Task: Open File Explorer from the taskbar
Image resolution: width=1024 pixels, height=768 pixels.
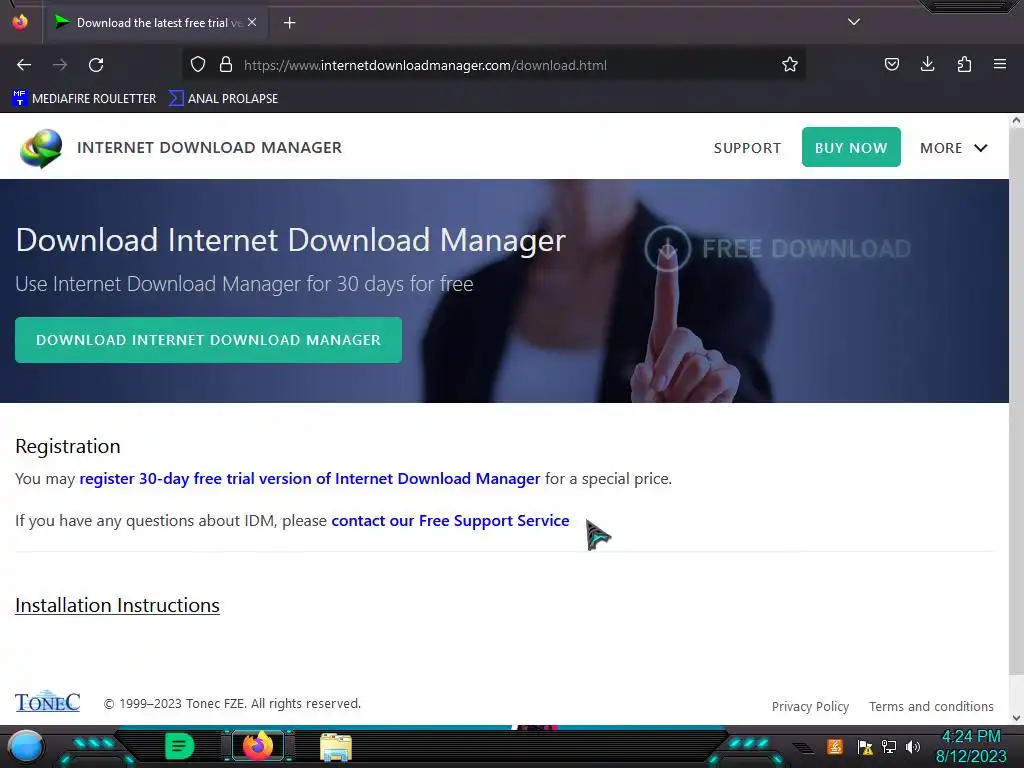Action: click(336, 747)
